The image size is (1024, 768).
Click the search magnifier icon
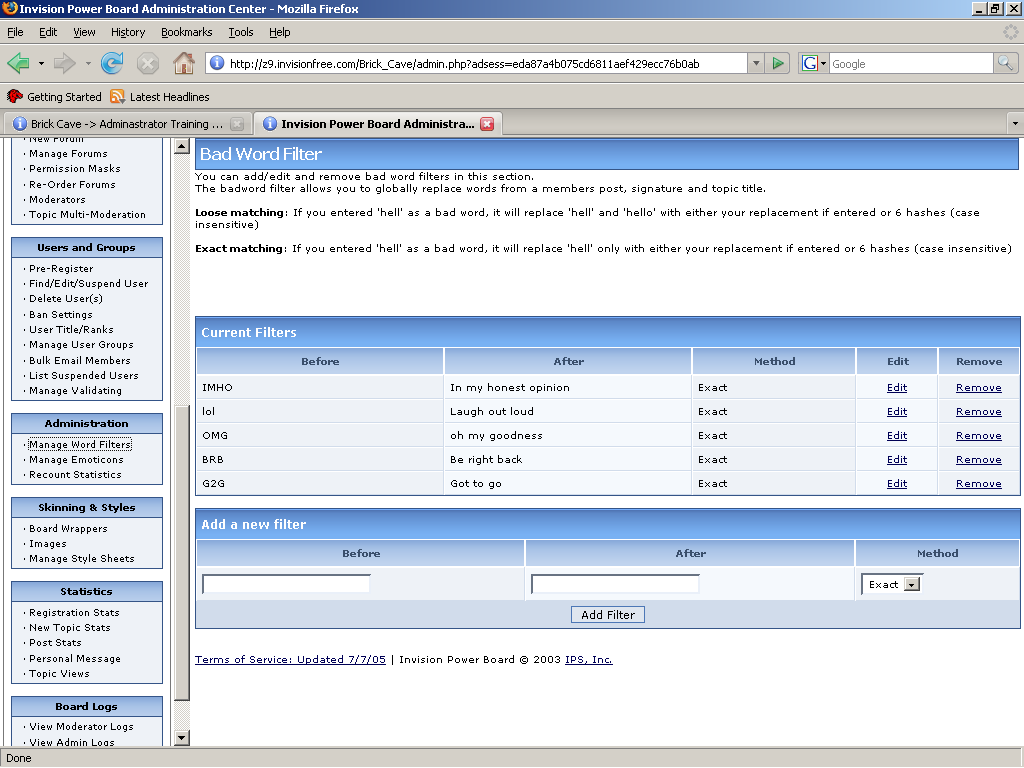click(1005, 63)
